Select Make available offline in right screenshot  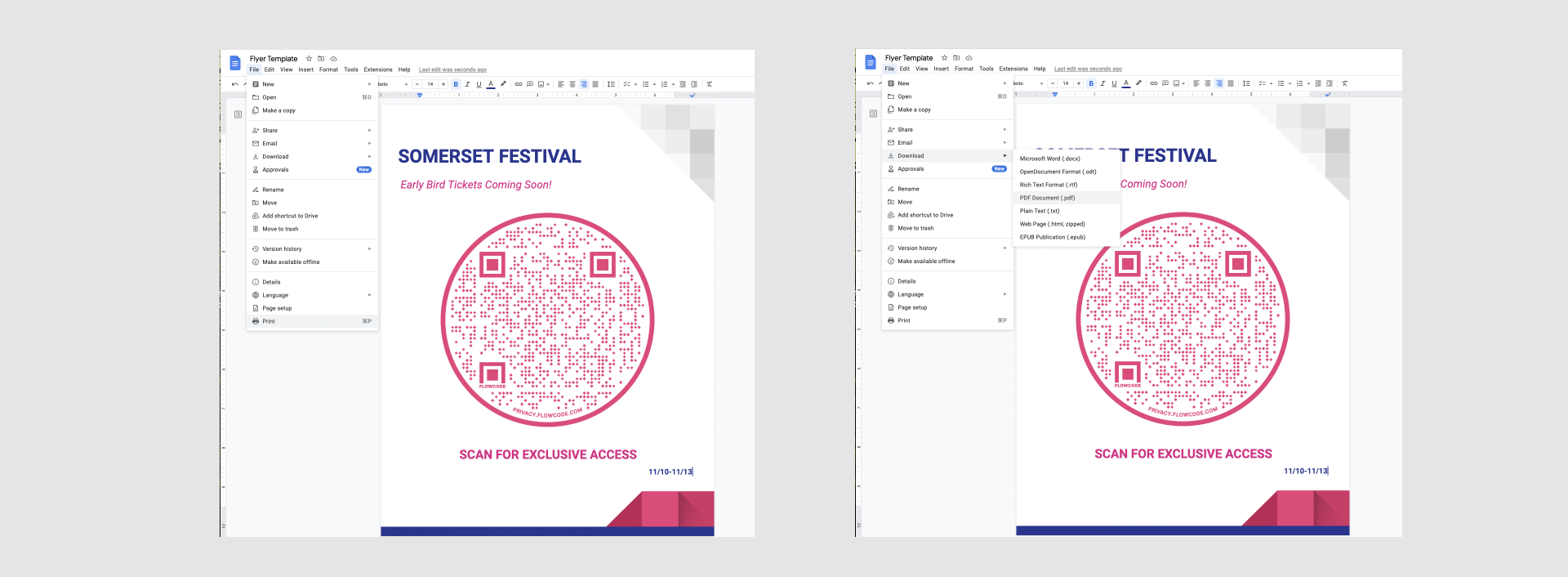coord(947,262)
